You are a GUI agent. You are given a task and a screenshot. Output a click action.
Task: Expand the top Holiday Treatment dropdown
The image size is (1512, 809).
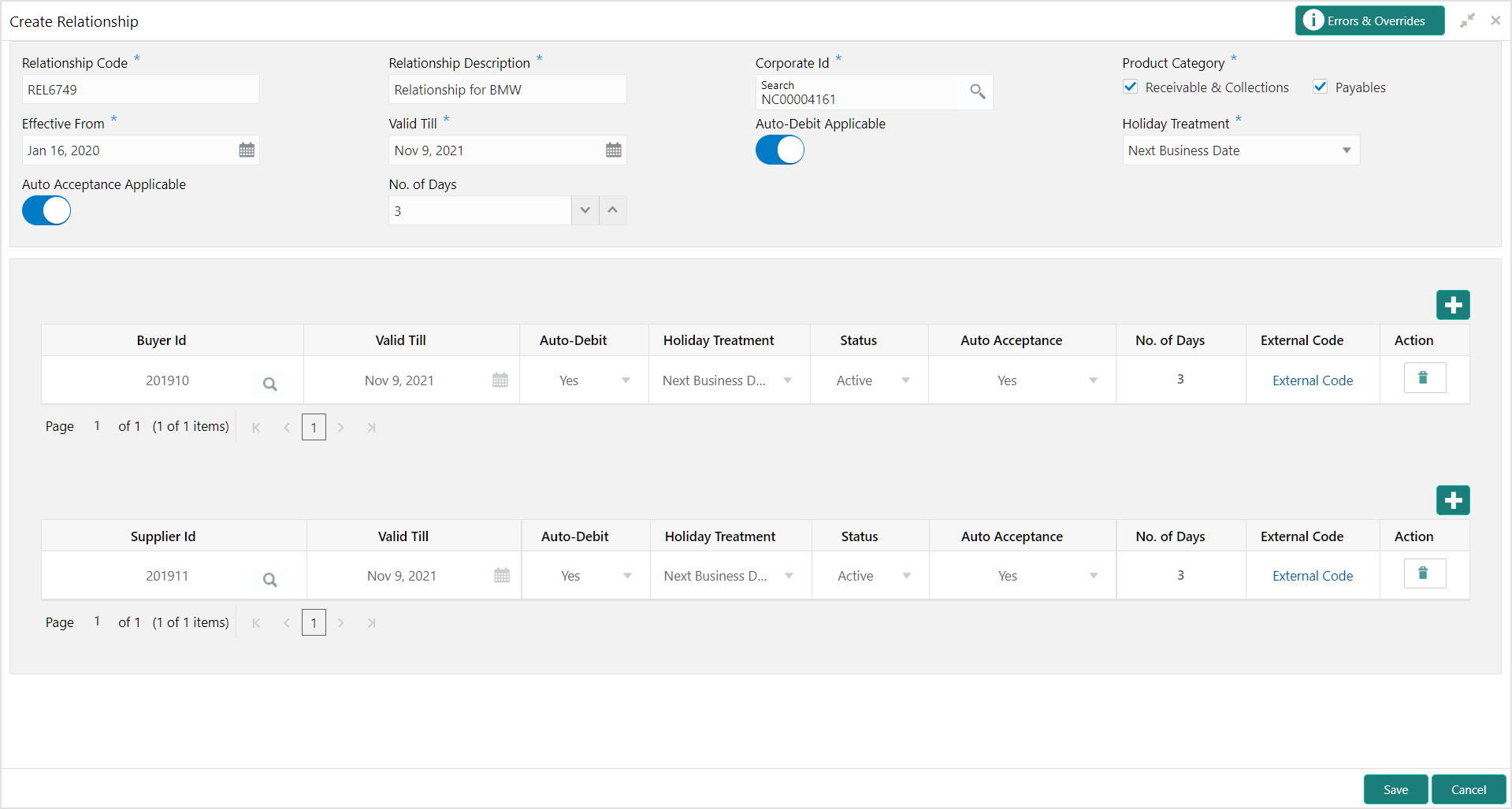pyautogui.click(x=1346, y=150)
